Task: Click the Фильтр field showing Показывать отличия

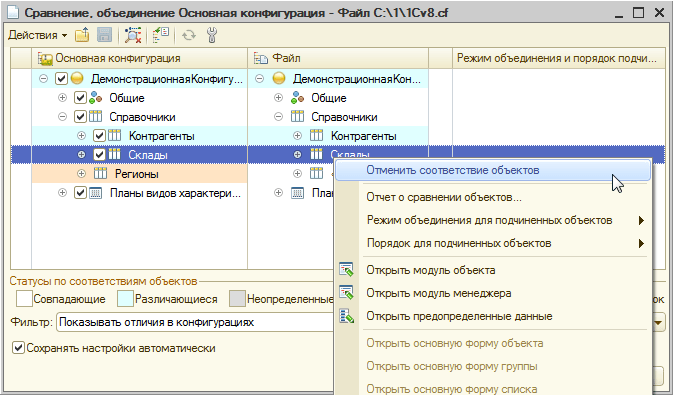Action: click(195, 322)
